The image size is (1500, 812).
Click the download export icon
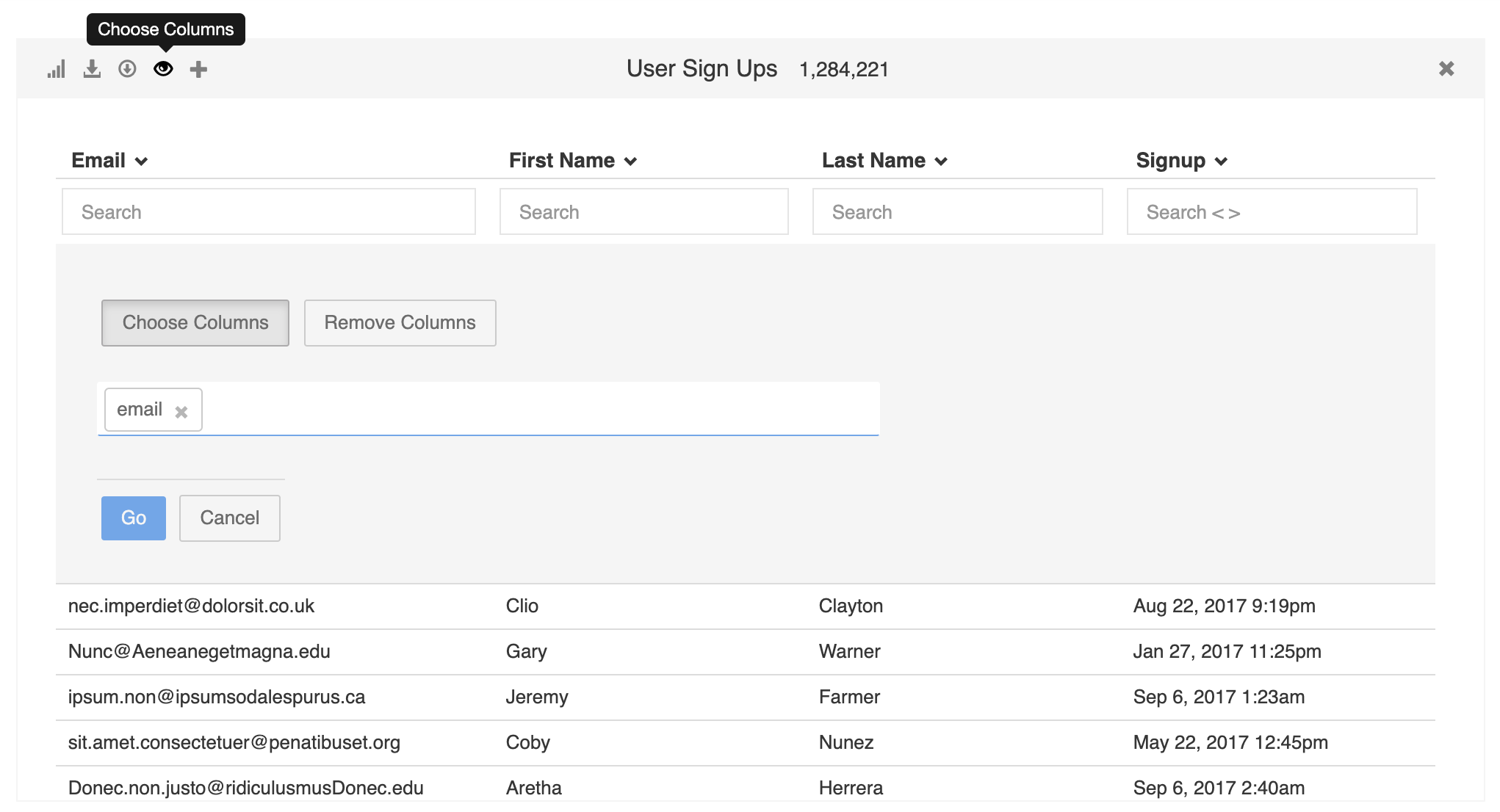pos(92,69)
